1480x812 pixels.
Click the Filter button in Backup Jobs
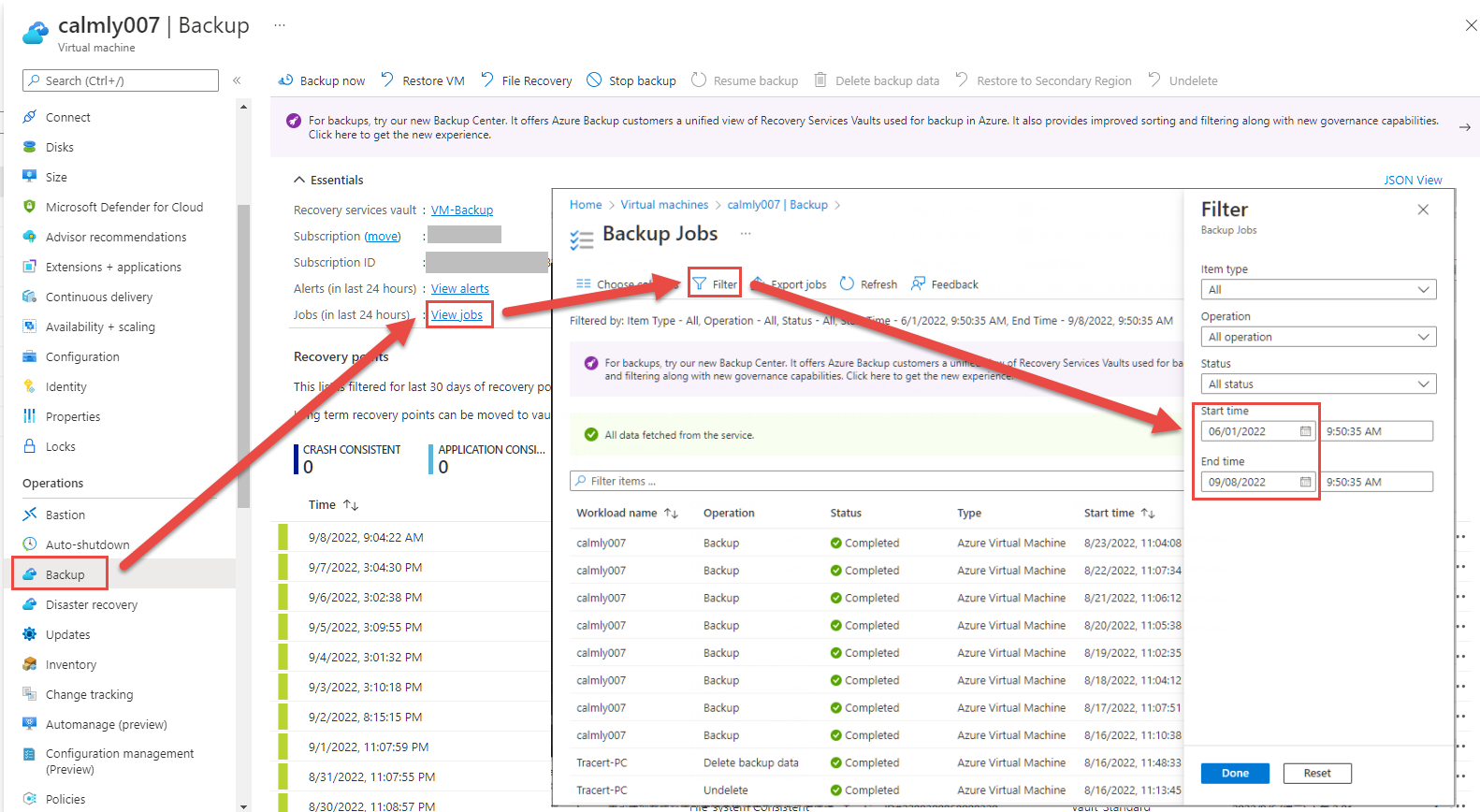(715, 283)
